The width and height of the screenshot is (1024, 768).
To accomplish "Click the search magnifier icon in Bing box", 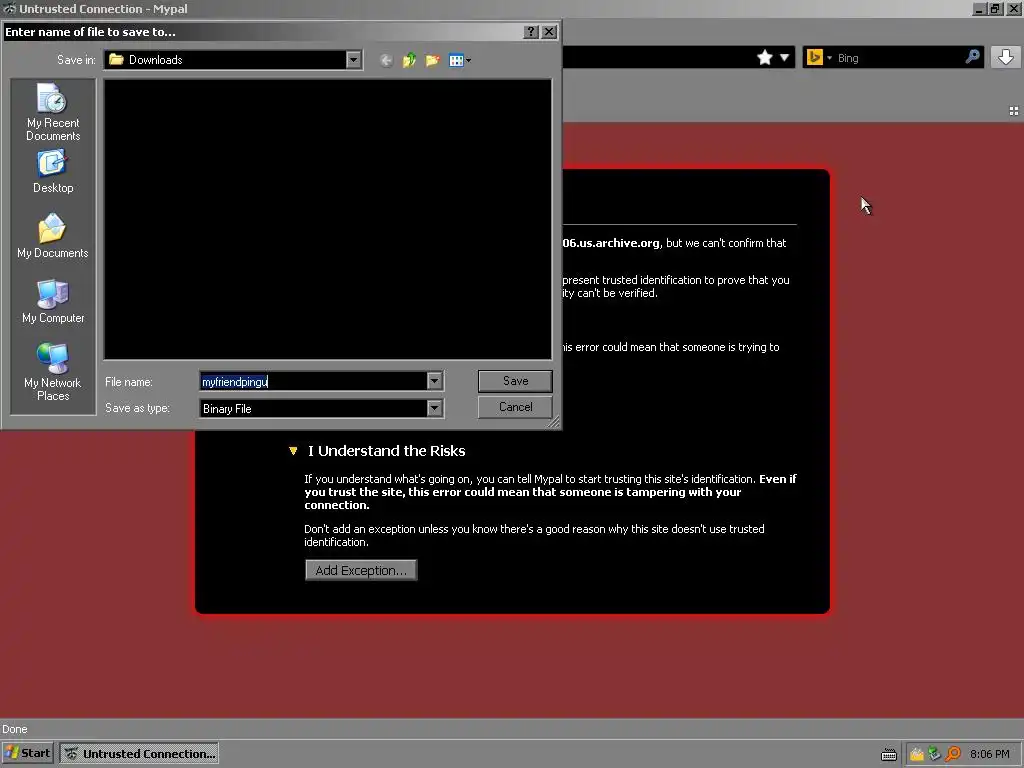I will [x=972, y=57].
